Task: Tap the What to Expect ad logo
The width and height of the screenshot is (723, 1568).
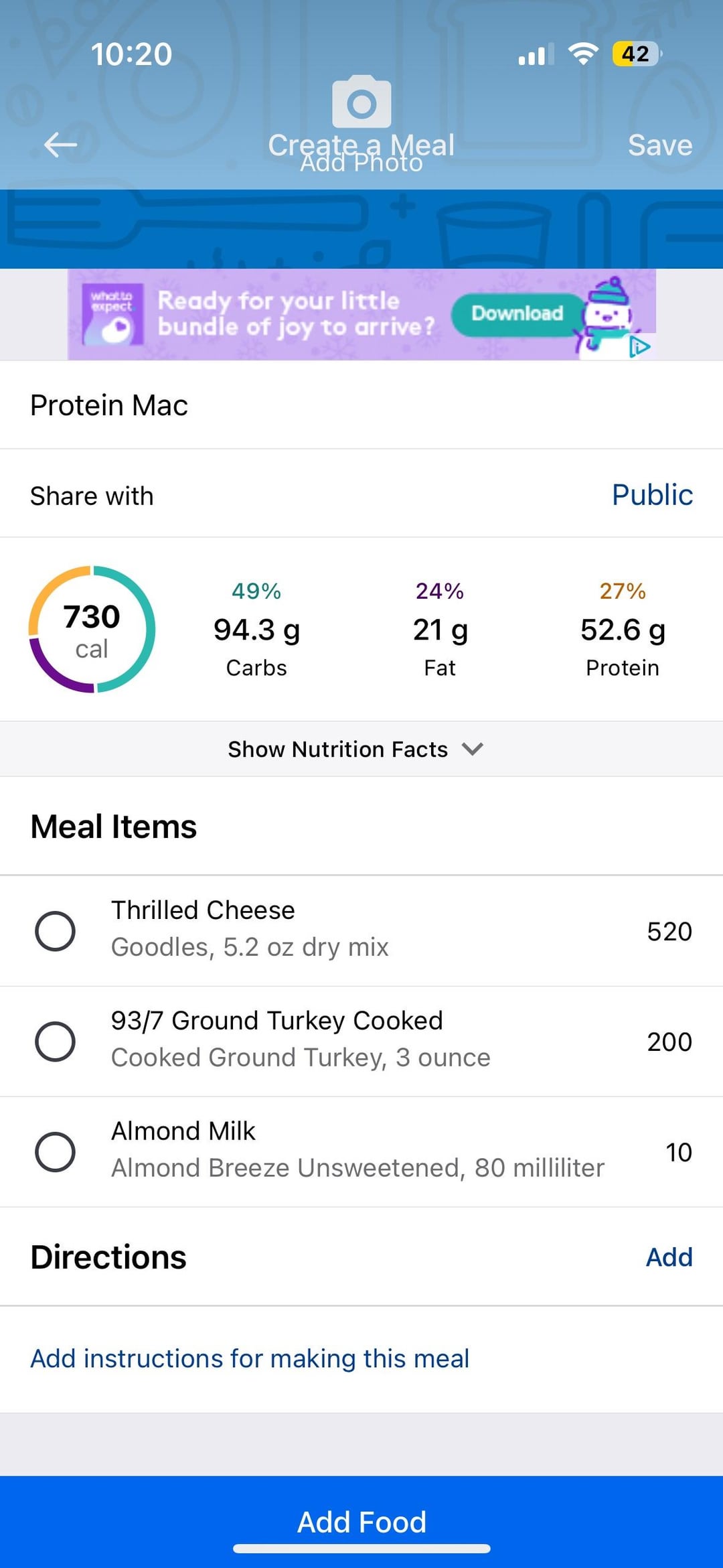Action: 112,313
